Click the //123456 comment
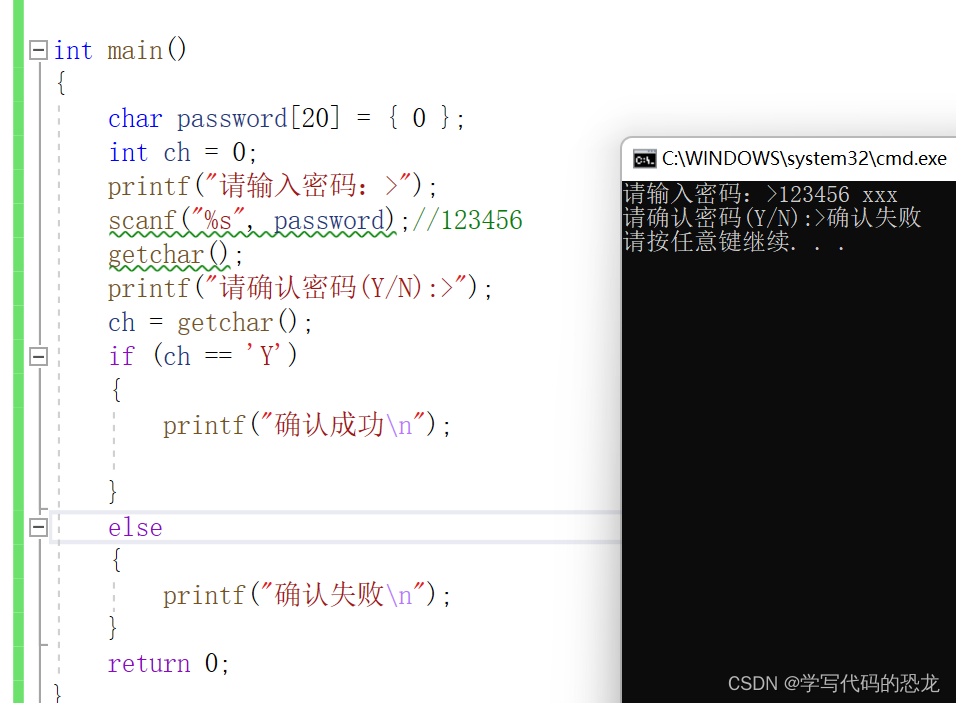 tap(468, 220)
